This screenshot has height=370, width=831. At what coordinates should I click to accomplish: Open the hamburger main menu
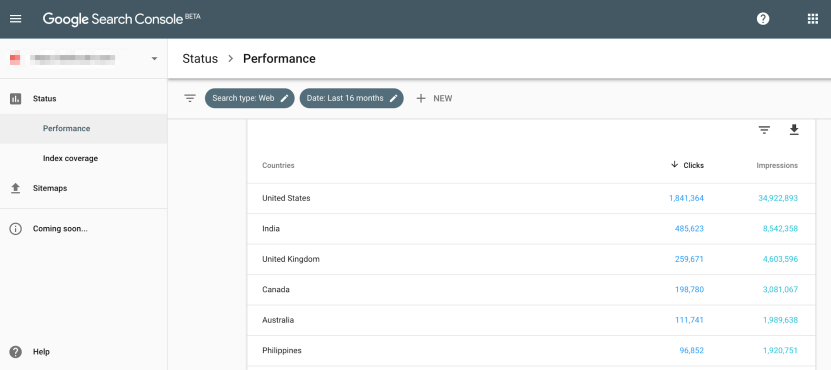tap(15, 19)
